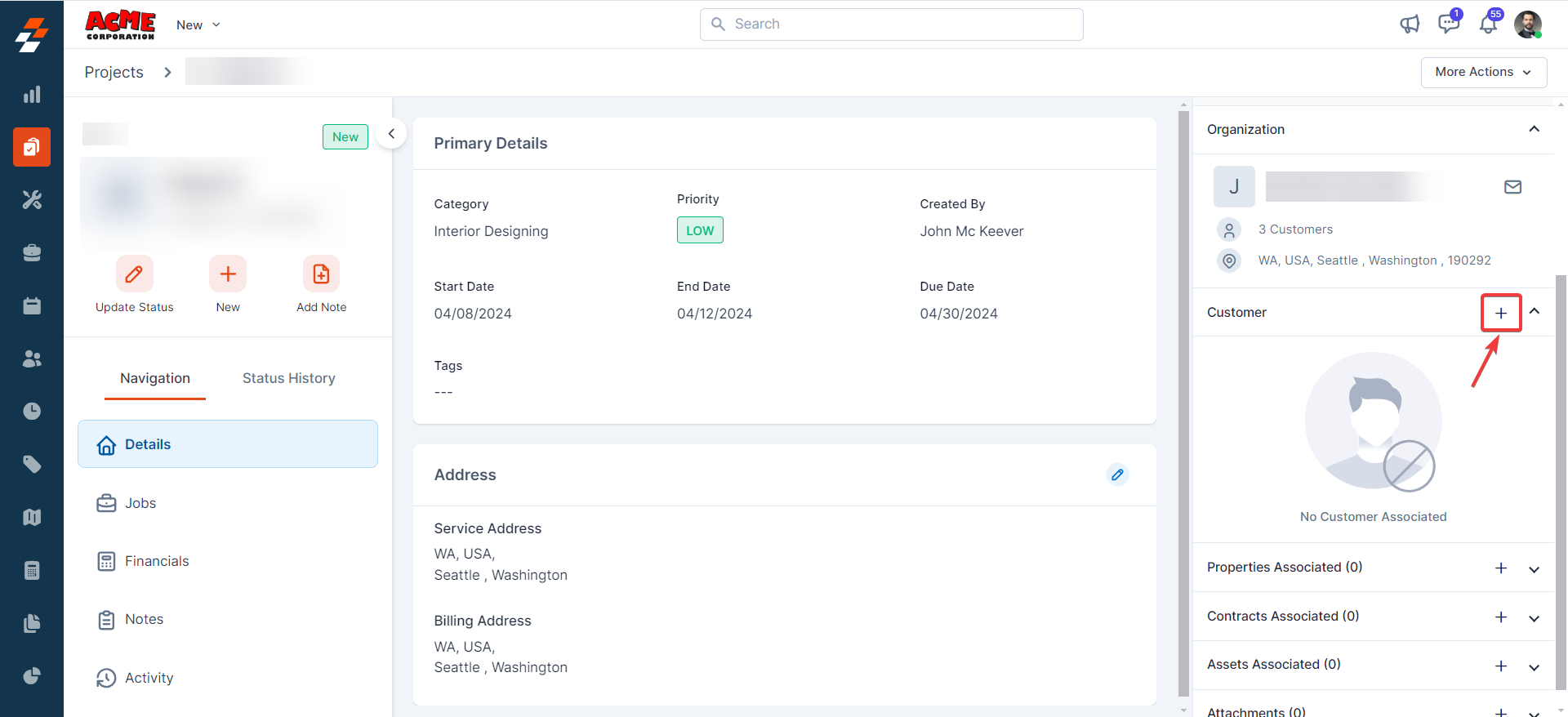
Task: Click the Search input field
Action: pos(892,24)
